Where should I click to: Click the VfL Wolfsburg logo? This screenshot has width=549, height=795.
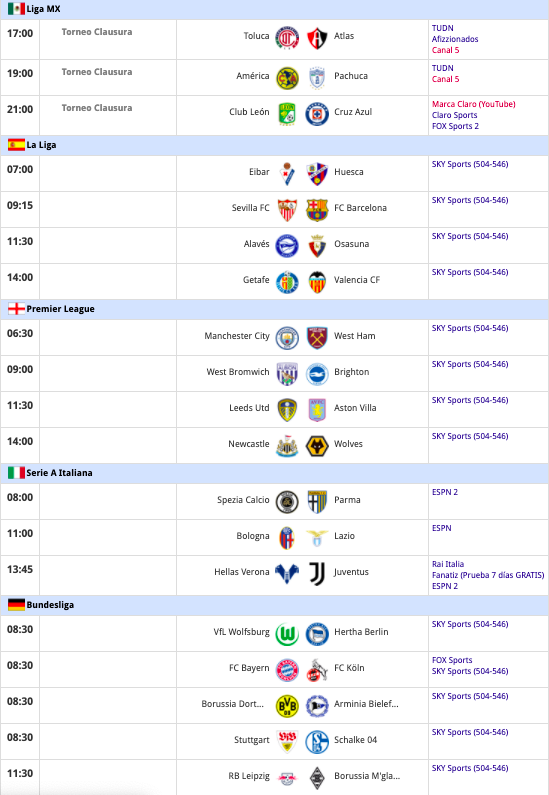[x=287, y=634]
